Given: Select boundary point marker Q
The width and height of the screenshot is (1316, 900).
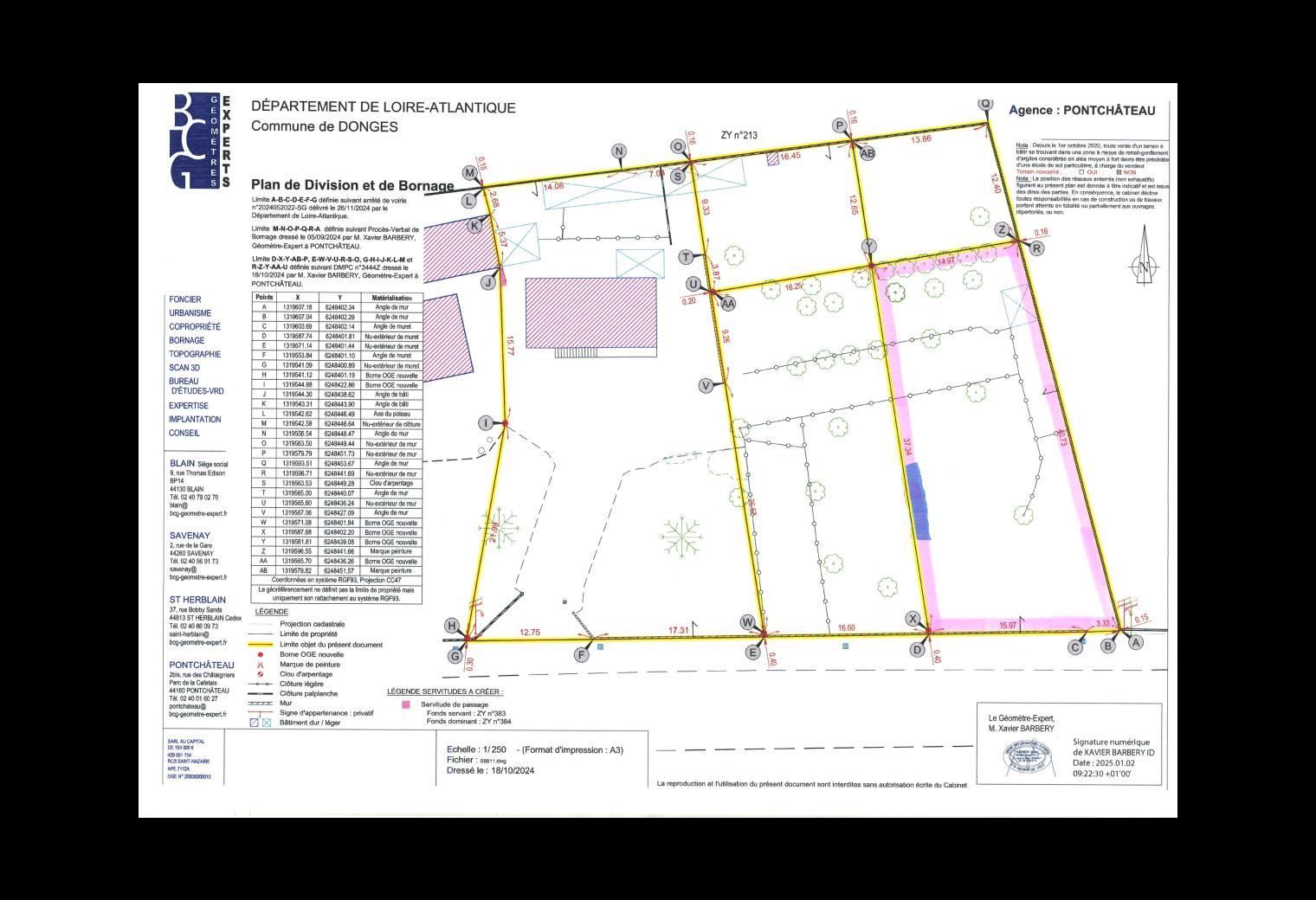Looking at the screenshot, I should coord(985,102).
